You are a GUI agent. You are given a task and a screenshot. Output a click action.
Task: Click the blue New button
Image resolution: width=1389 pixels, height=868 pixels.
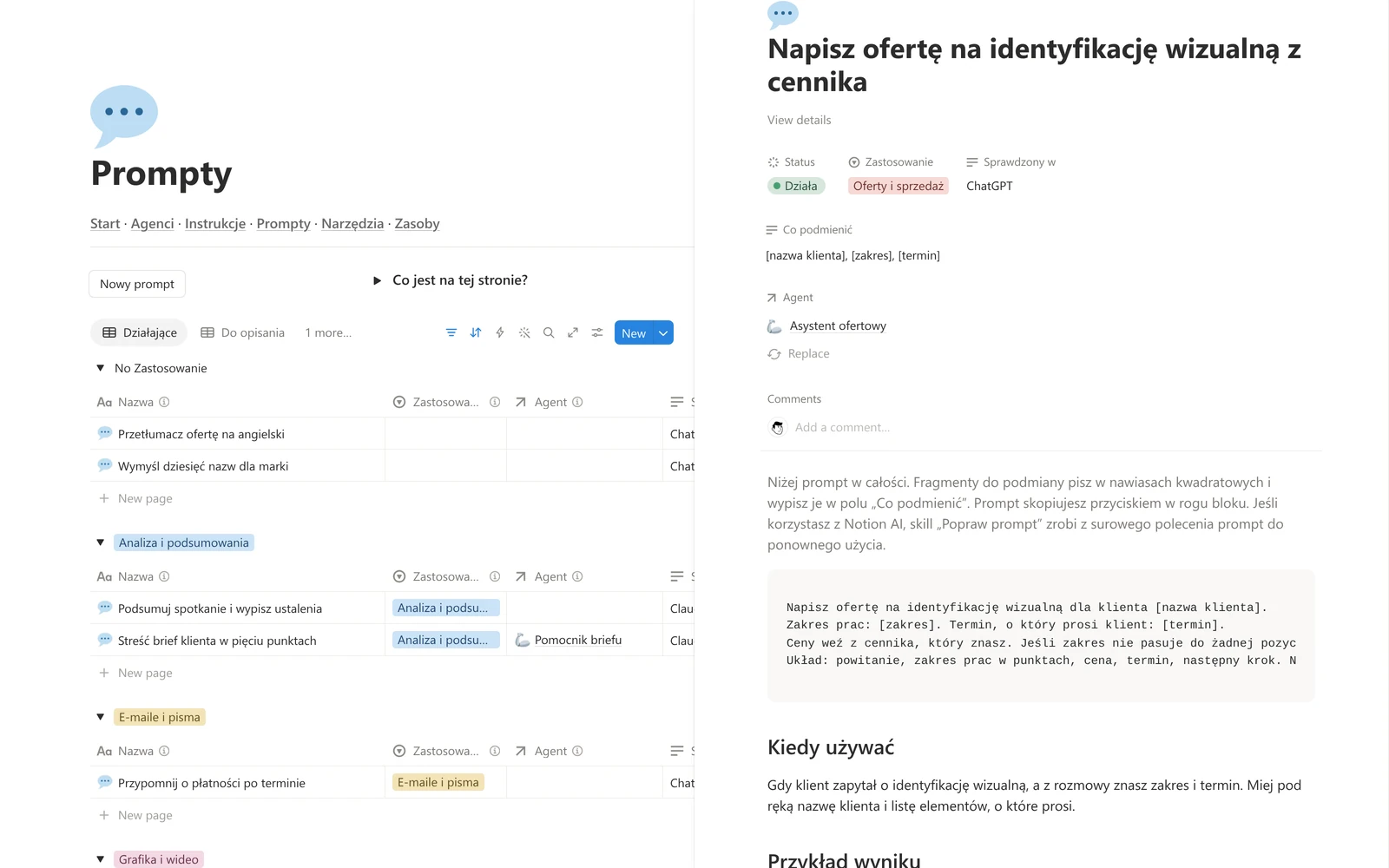pos(634,333)
